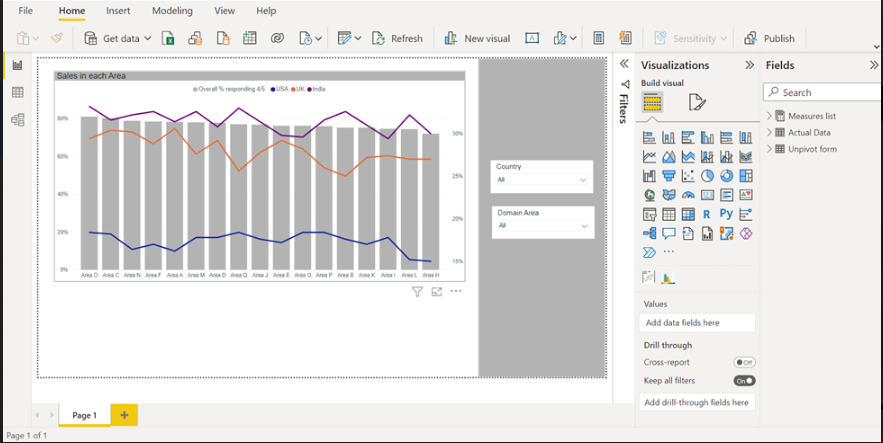Insert a text box from the ribbon
Viewport: 883px width, 443px height.
click(532, 38)
